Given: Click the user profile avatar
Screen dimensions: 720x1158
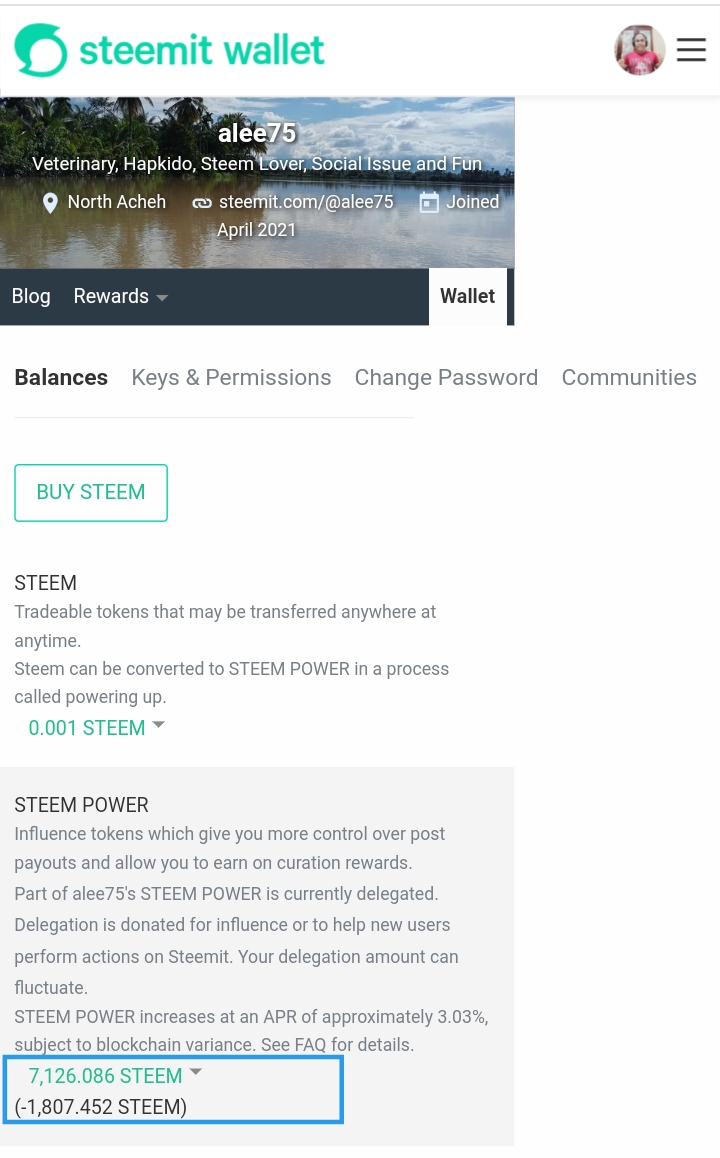Looking at the screenshot, I should click(639, 50).
